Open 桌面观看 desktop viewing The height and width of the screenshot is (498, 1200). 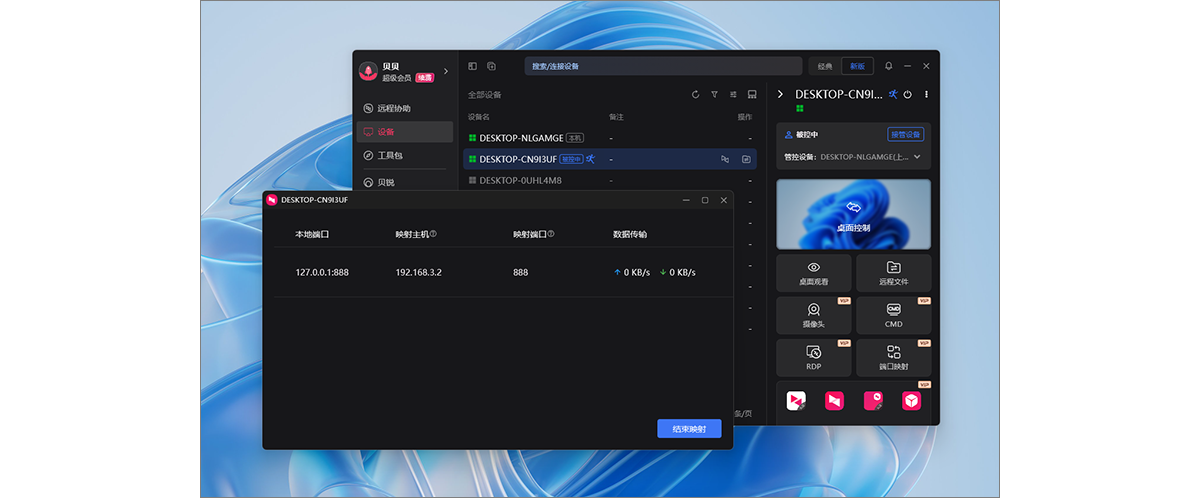tap(814, 273)
